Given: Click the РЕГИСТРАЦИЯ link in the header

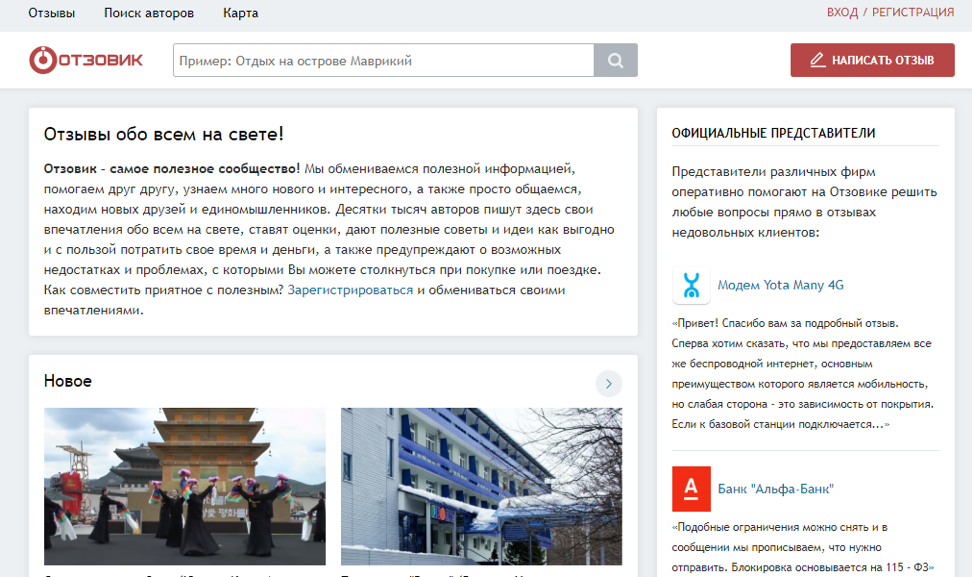Looking at the screenshot, I should [x=913, y=13].
